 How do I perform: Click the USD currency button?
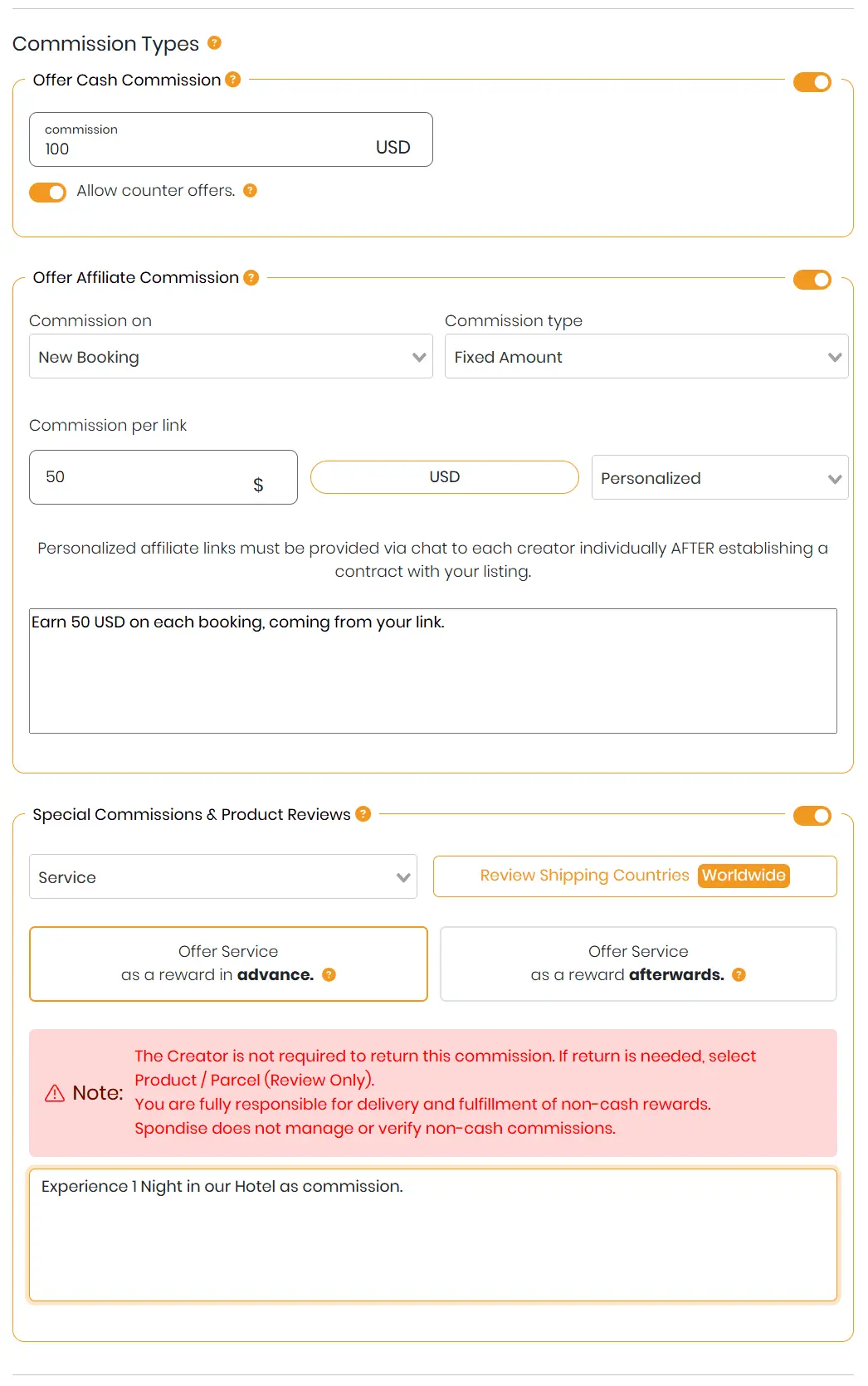pos(445,477)
